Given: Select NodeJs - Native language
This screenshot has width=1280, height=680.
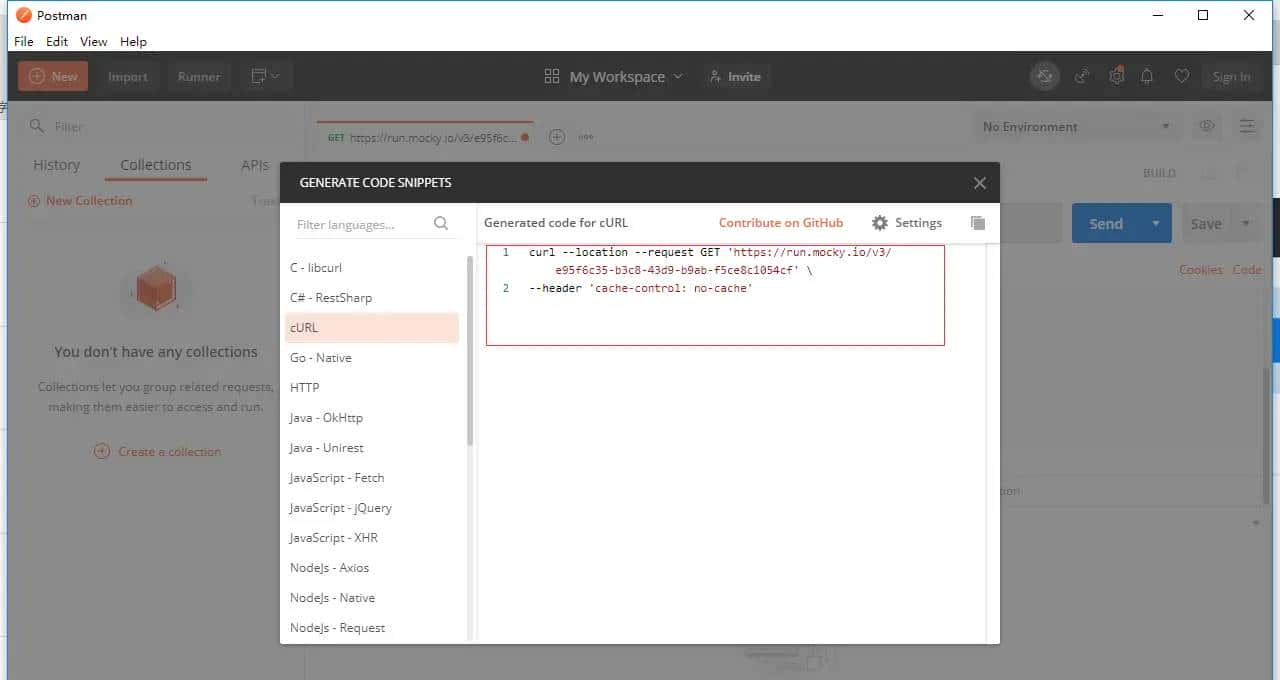Looking at the screenshot, I should (372, 598).
